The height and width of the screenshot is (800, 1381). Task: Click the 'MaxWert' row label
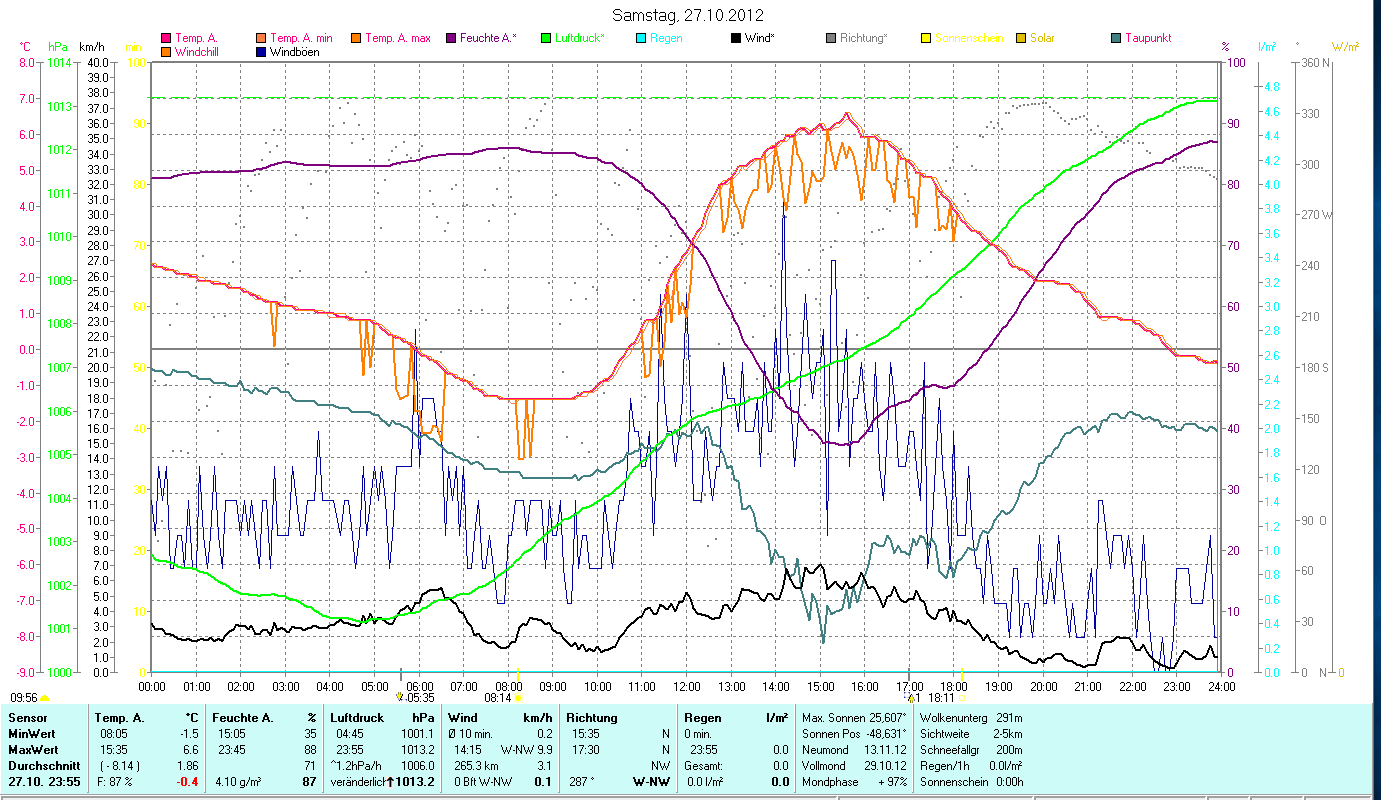34,750
